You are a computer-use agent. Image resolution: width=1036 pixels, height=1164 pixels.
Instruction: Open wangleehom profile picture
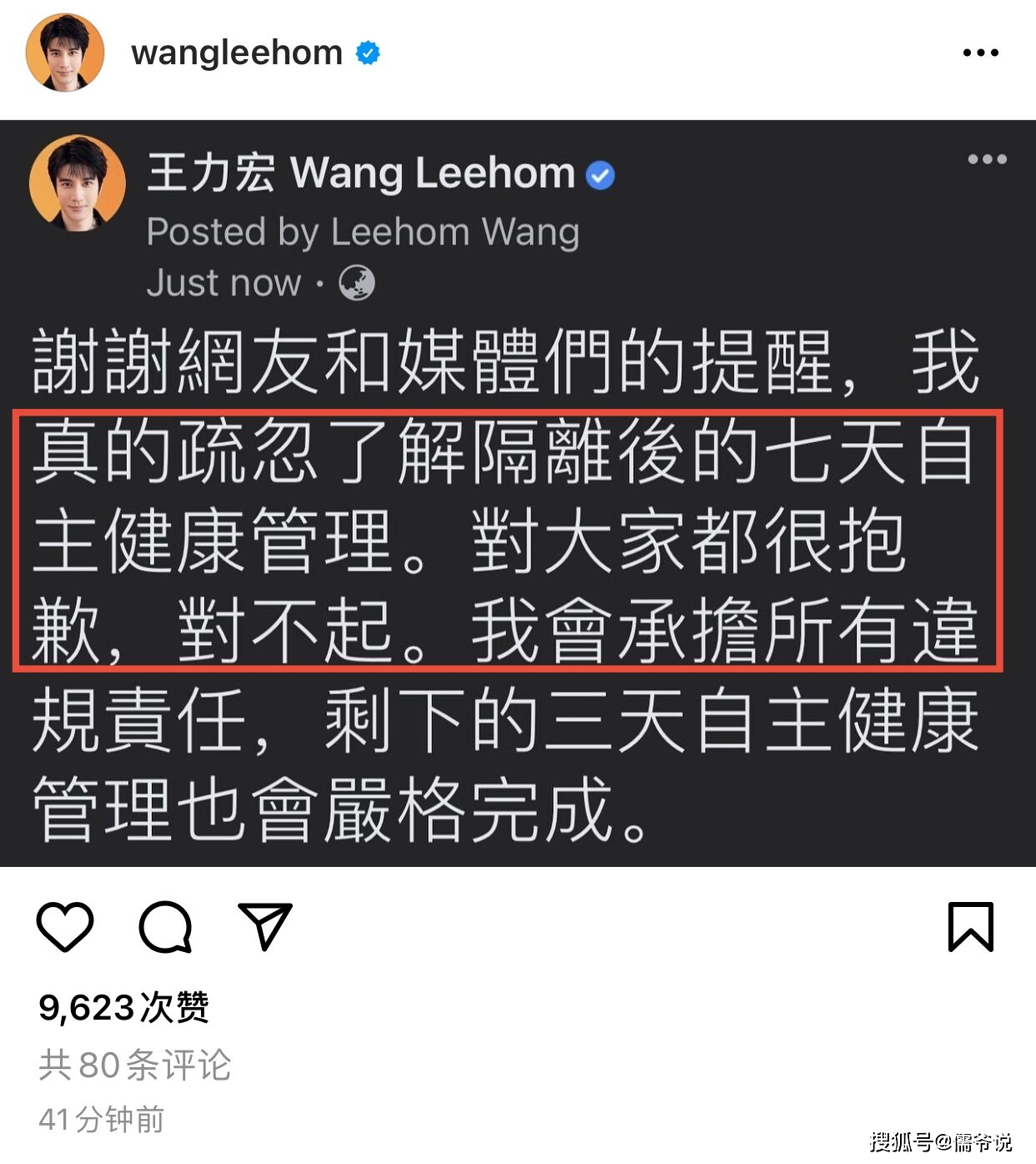click(x=65, y=52)
